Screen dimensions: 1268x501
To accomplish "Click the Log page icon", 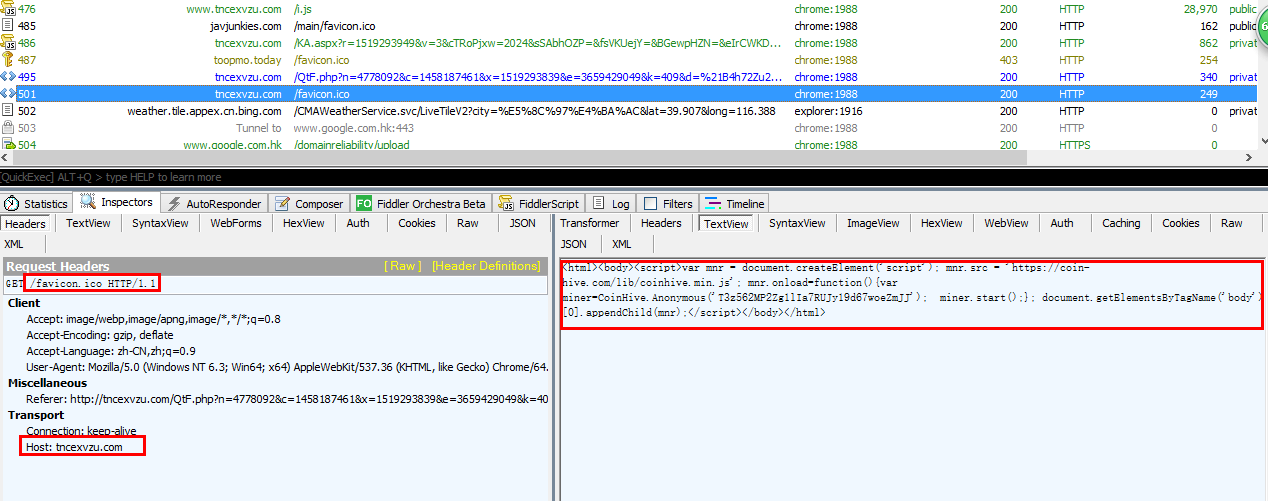I will tap(599, 204).
